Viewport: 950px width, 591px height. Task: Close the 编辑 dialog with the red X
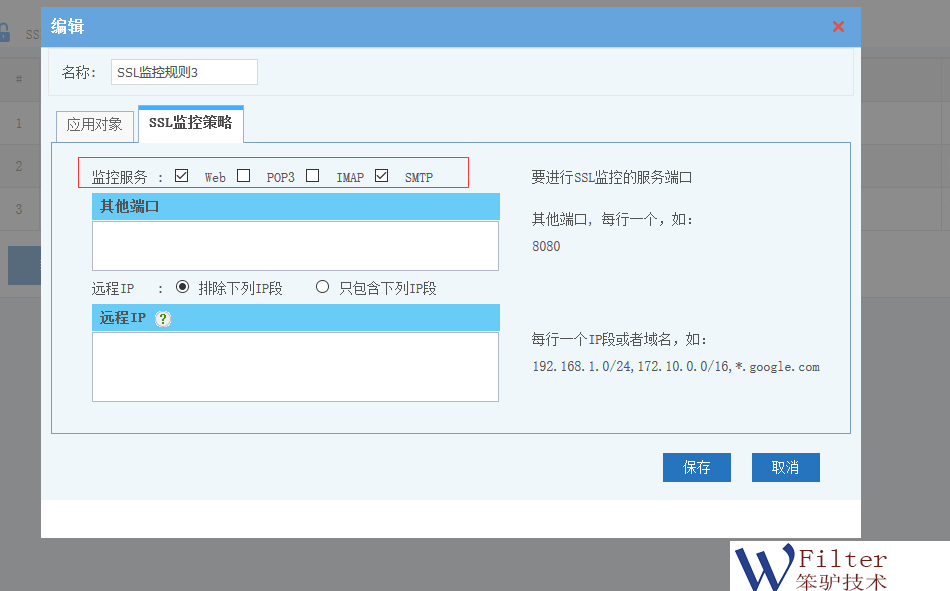pyautogui.click(x=838, y=27)
